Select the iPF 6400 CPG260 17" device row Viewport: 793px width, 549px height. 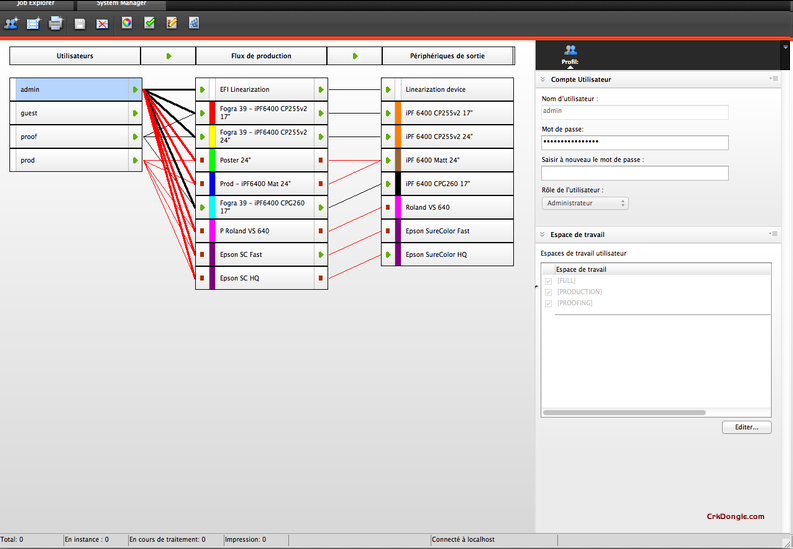(x=448, y=184)
